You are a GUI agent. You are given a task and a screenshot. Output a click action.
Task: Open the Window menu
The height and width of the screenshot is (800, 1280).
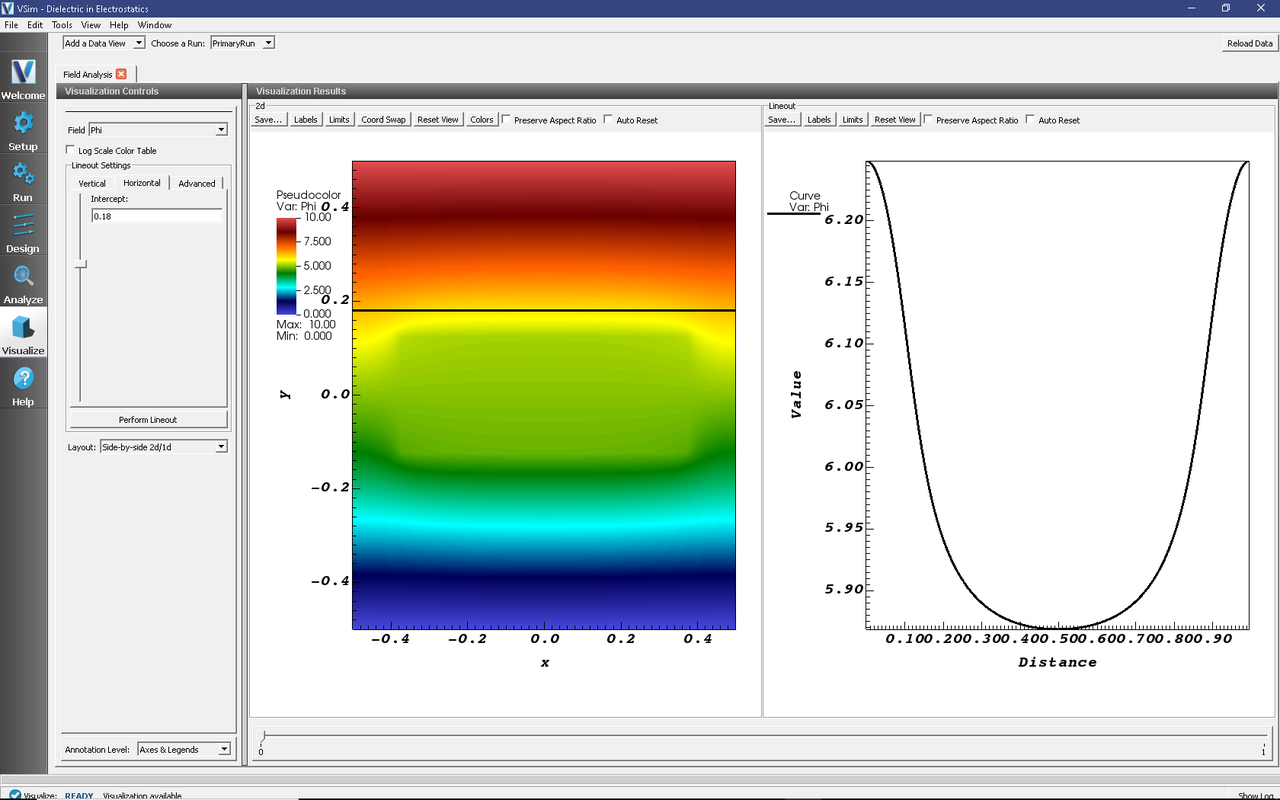tap(154, 25)
